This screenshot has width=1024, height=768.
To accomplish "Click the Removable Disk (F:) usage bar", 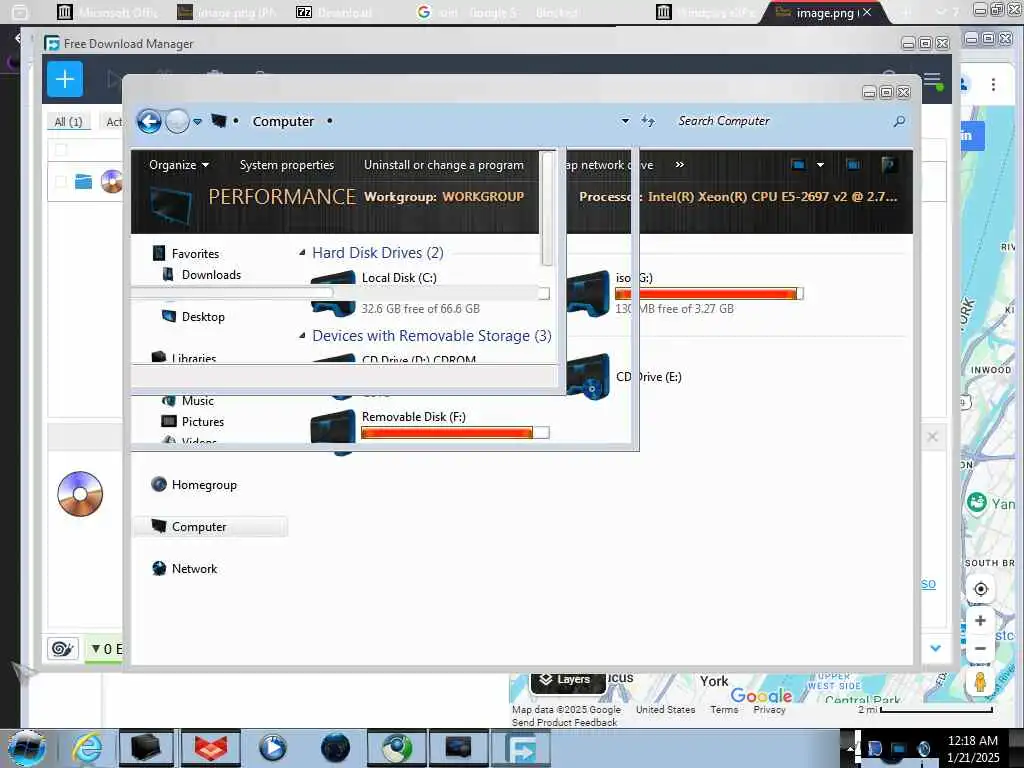I will (455, 432).
